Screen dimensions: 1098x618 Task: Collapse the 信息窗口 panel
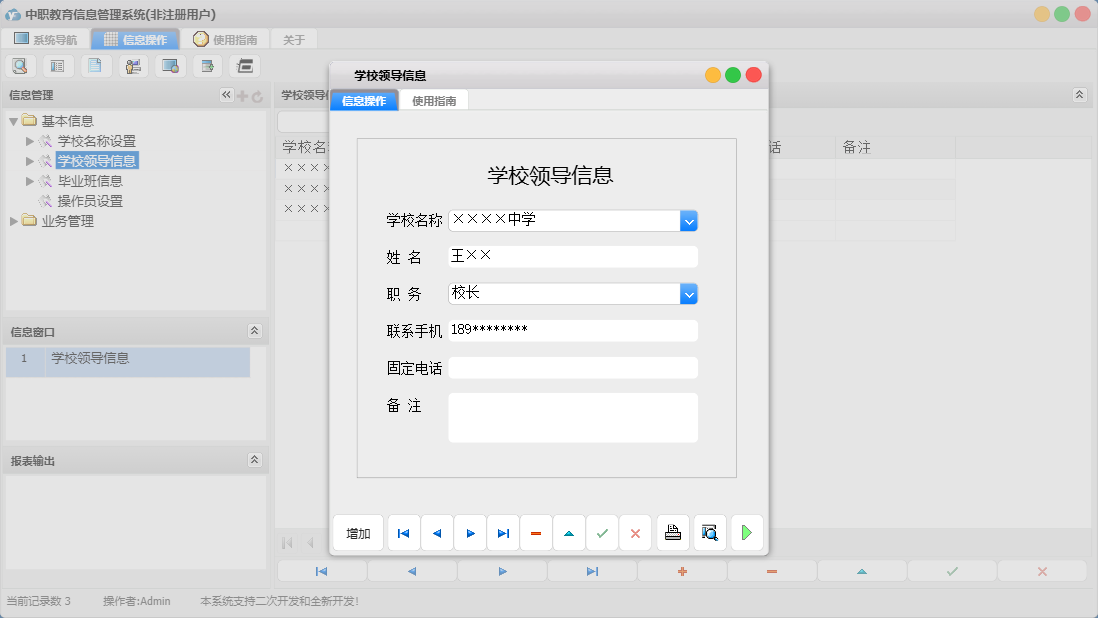[x=256, y=331]
